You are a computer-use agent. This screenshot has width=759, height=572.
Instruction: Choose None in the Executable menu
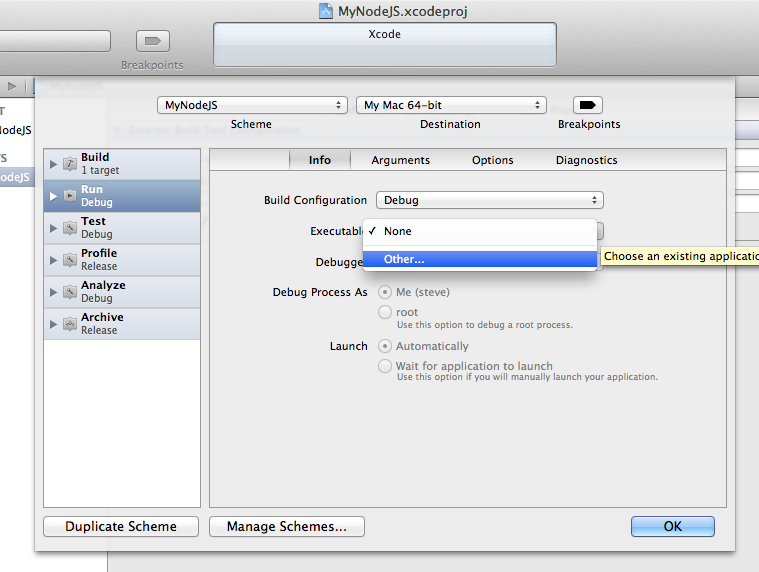(480, 231)
